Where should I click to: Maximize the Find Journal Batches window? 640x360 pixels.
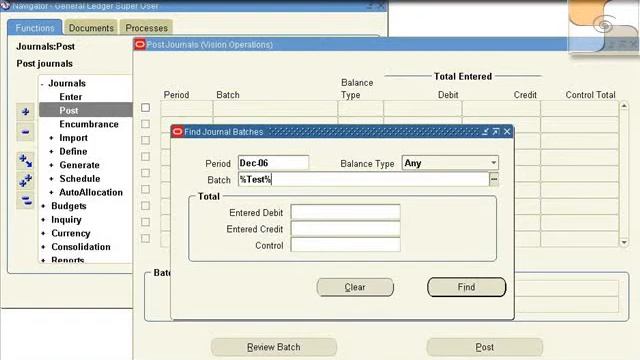point(496,131)
